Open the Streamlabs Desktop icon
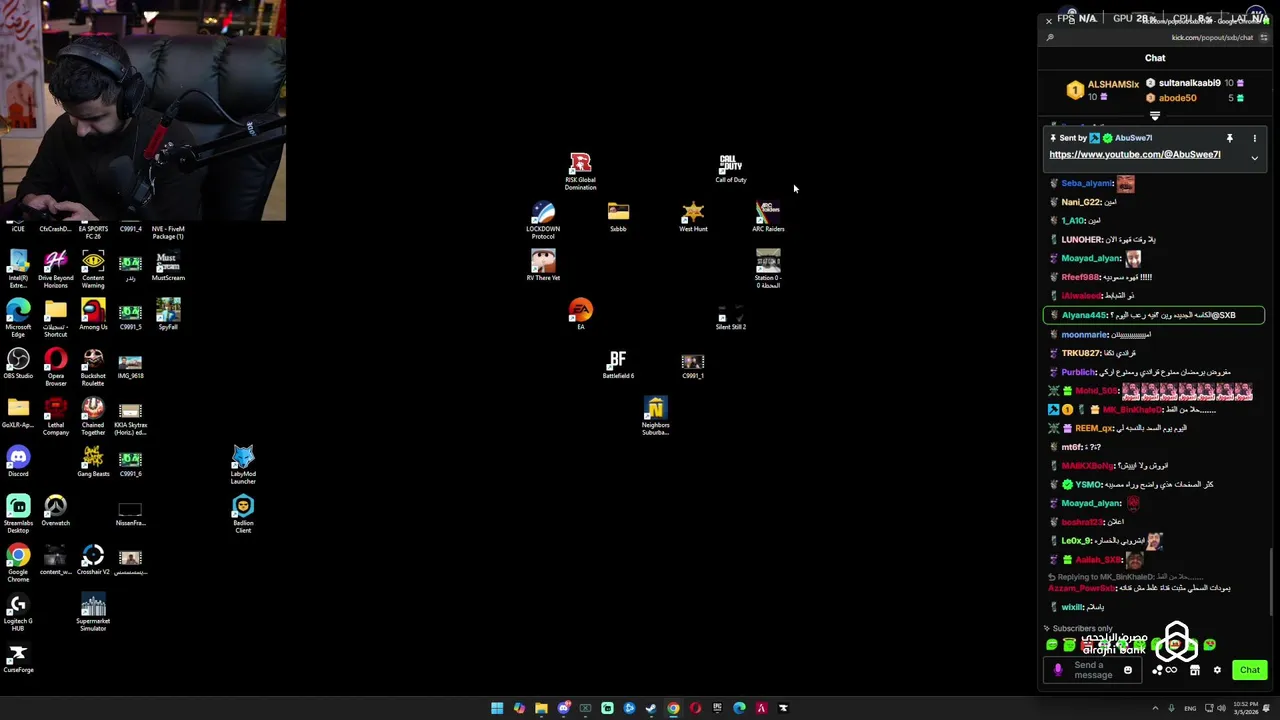 point(18,514)
